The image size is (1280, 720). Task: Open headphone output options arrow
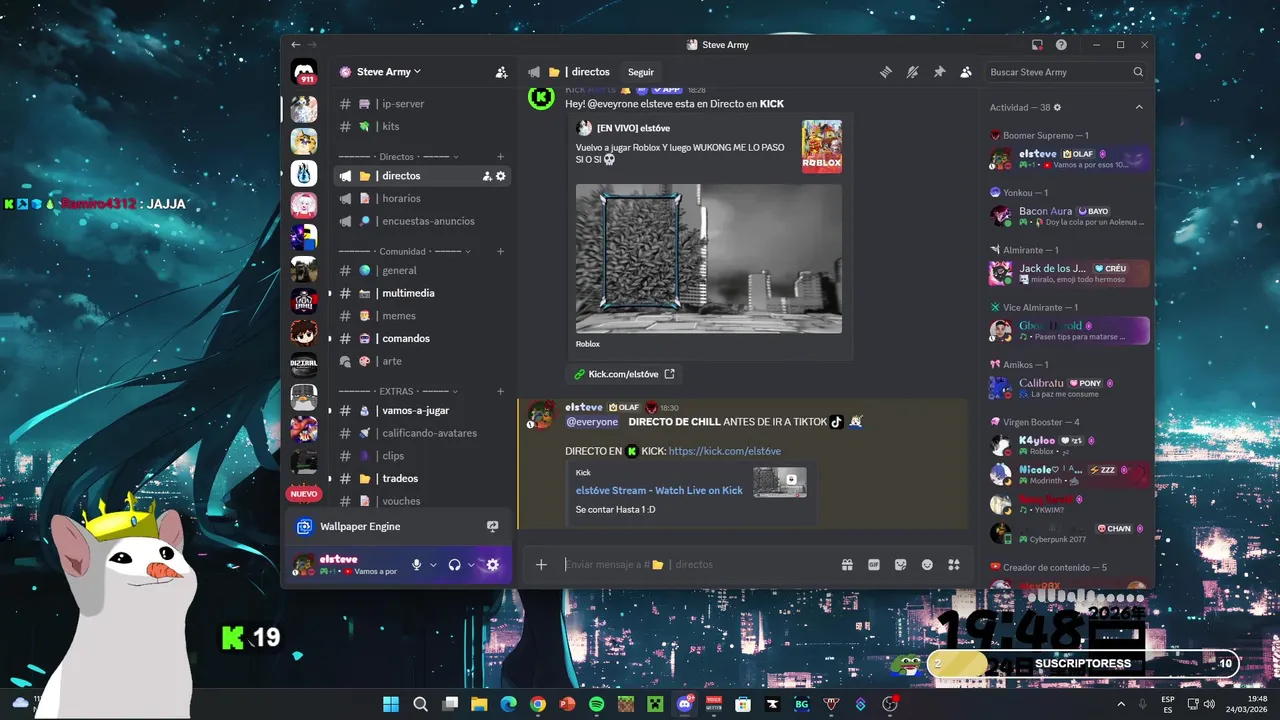pos(471,565)
